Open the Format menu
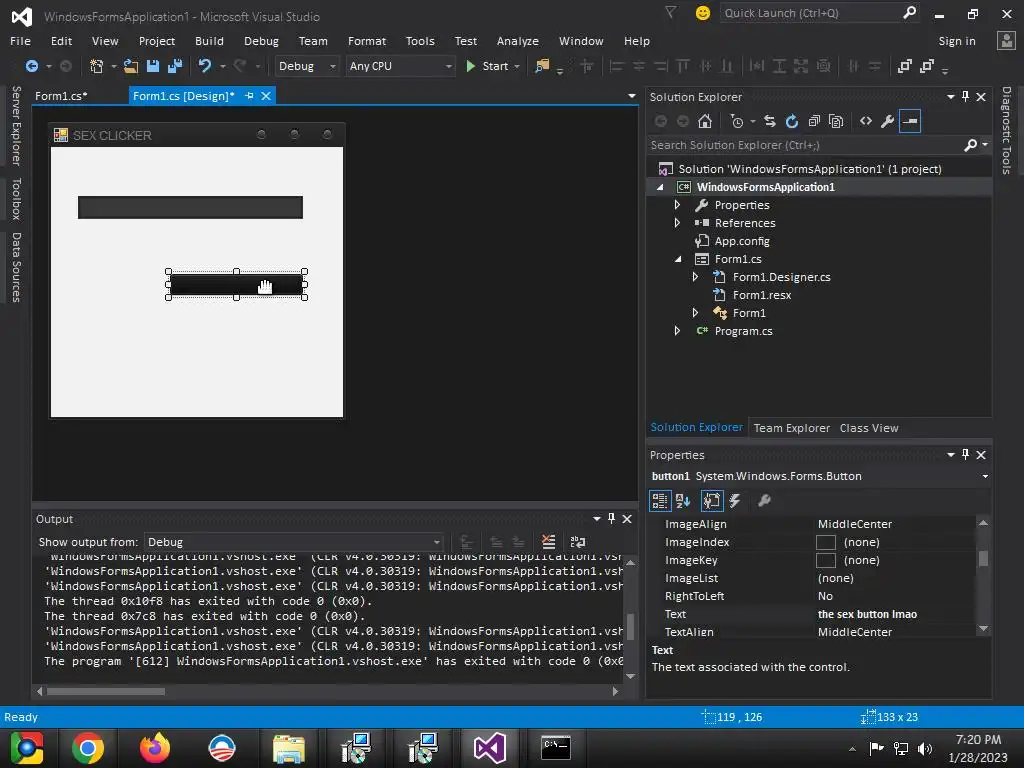The height and width of the screenshot is (768, 1024). point(367,41)
